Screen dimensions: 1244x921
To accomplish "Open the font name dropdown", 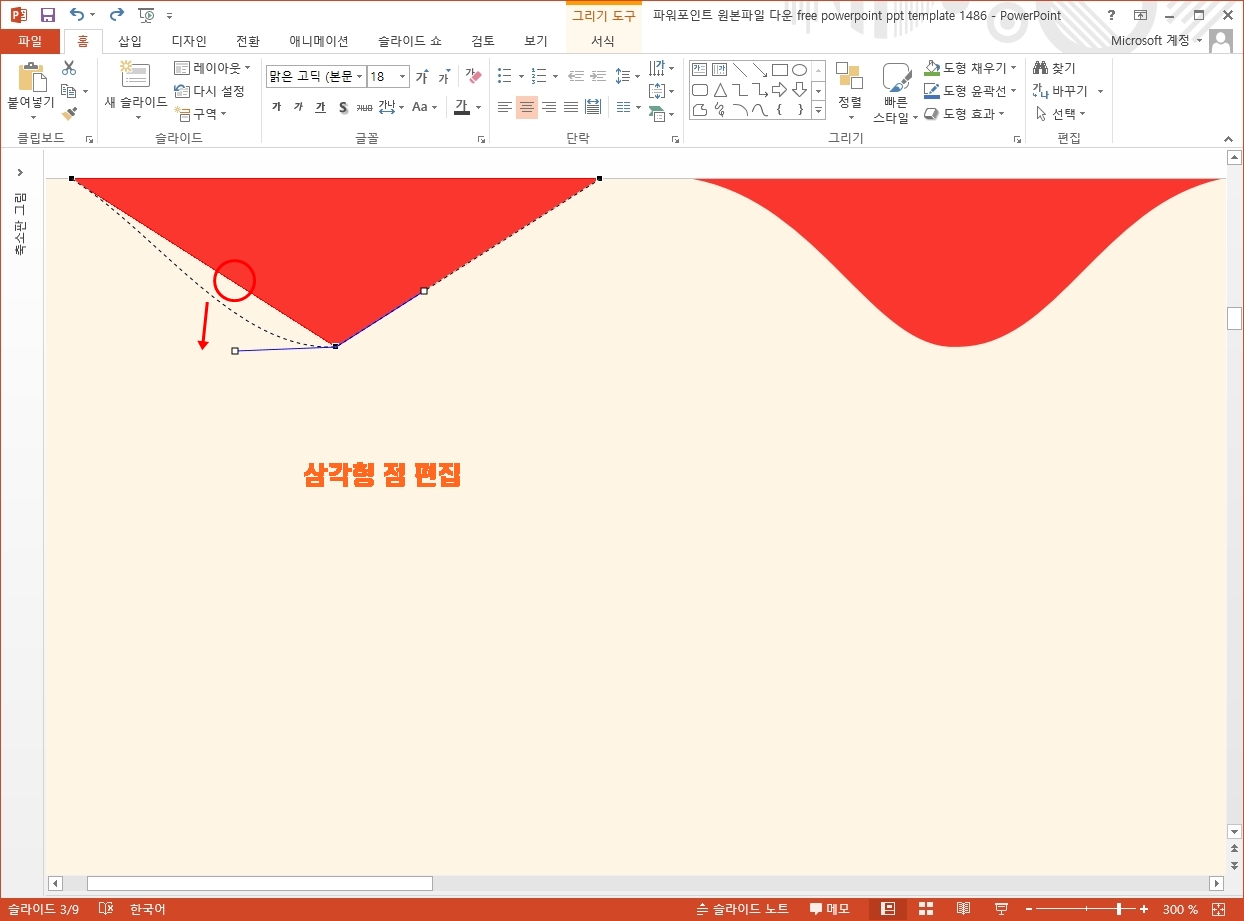I will tap(360, 77).
